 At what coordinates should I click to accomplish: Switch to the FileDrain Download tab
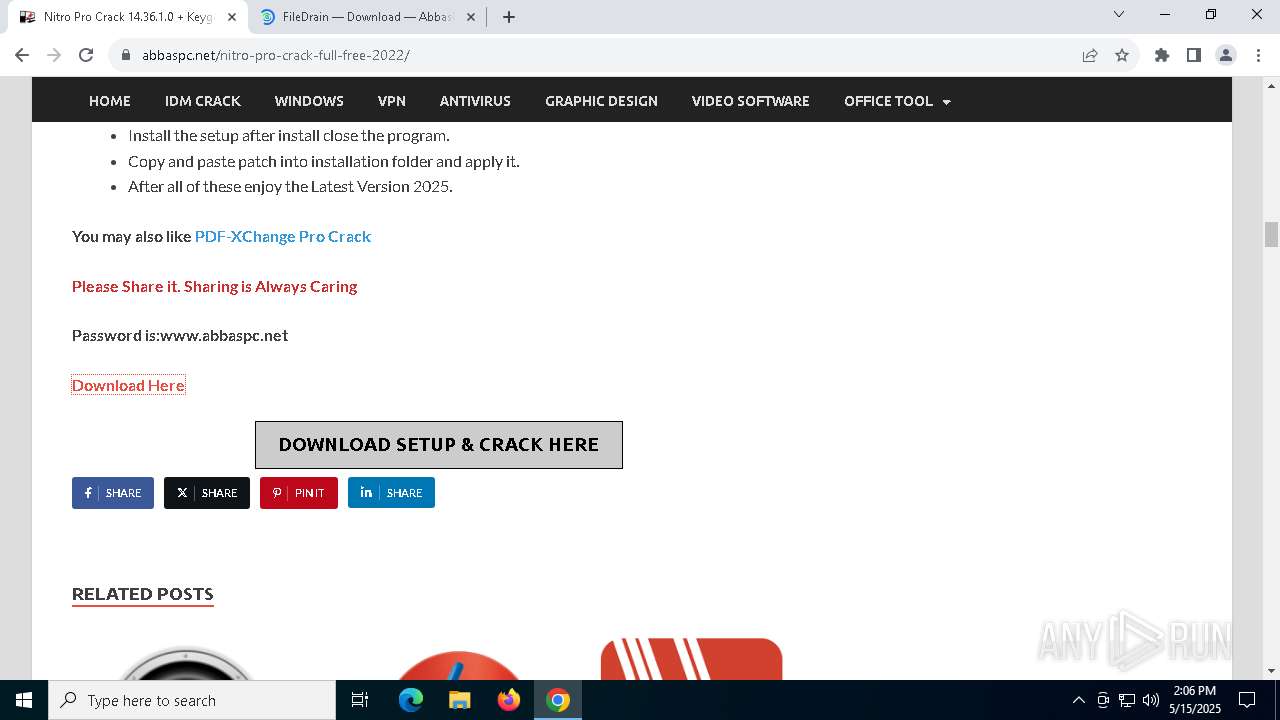(369, 17)
